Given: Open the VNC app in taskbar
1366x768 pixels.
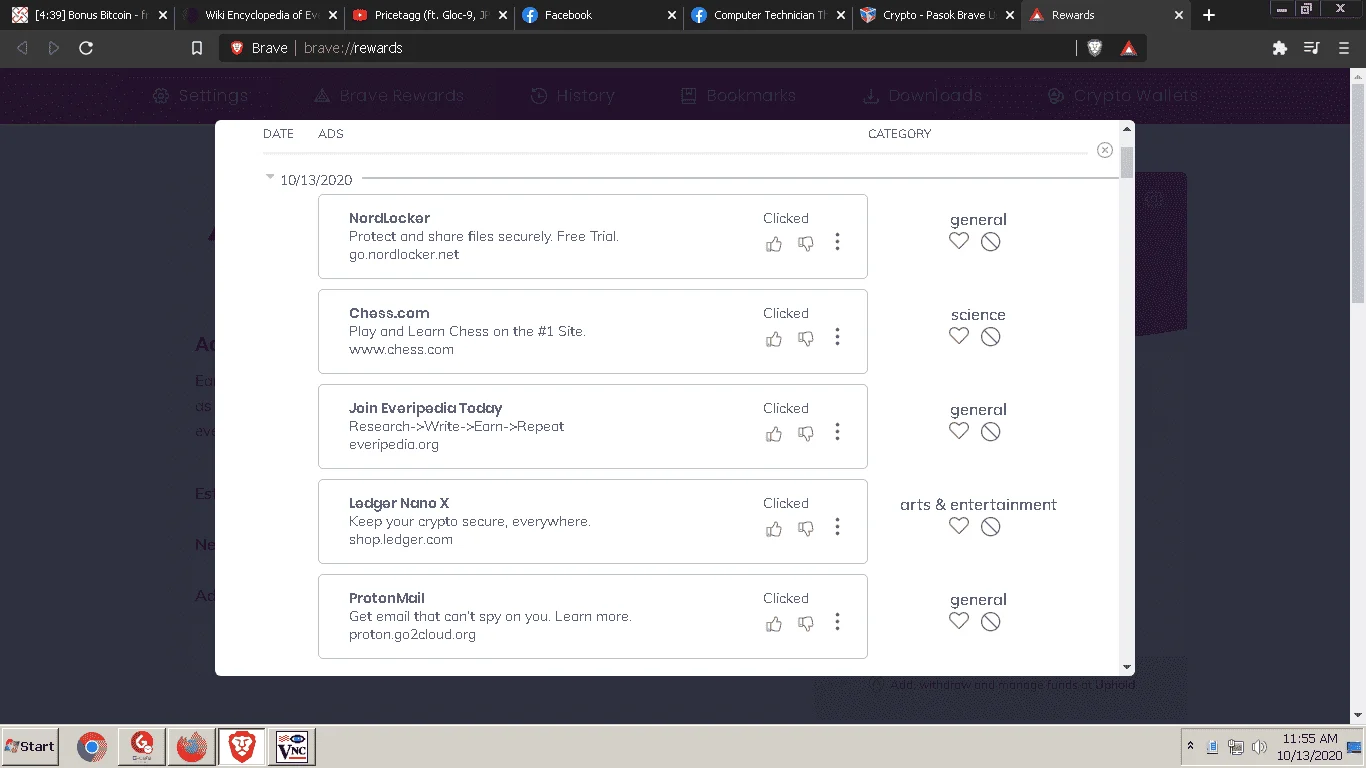Looking at the screenshot, I should (x=291, y=746).
